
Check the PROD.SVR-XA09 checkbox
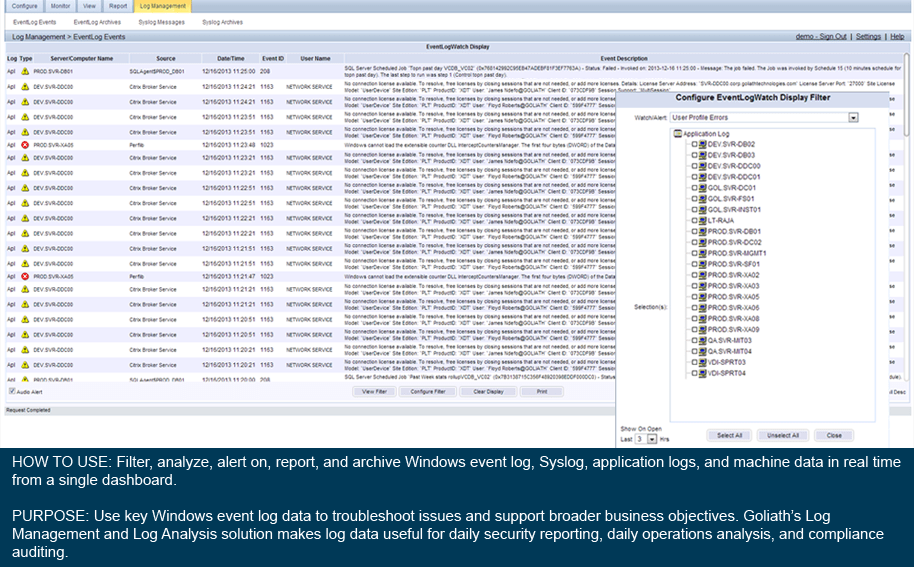tap(694, 330)
